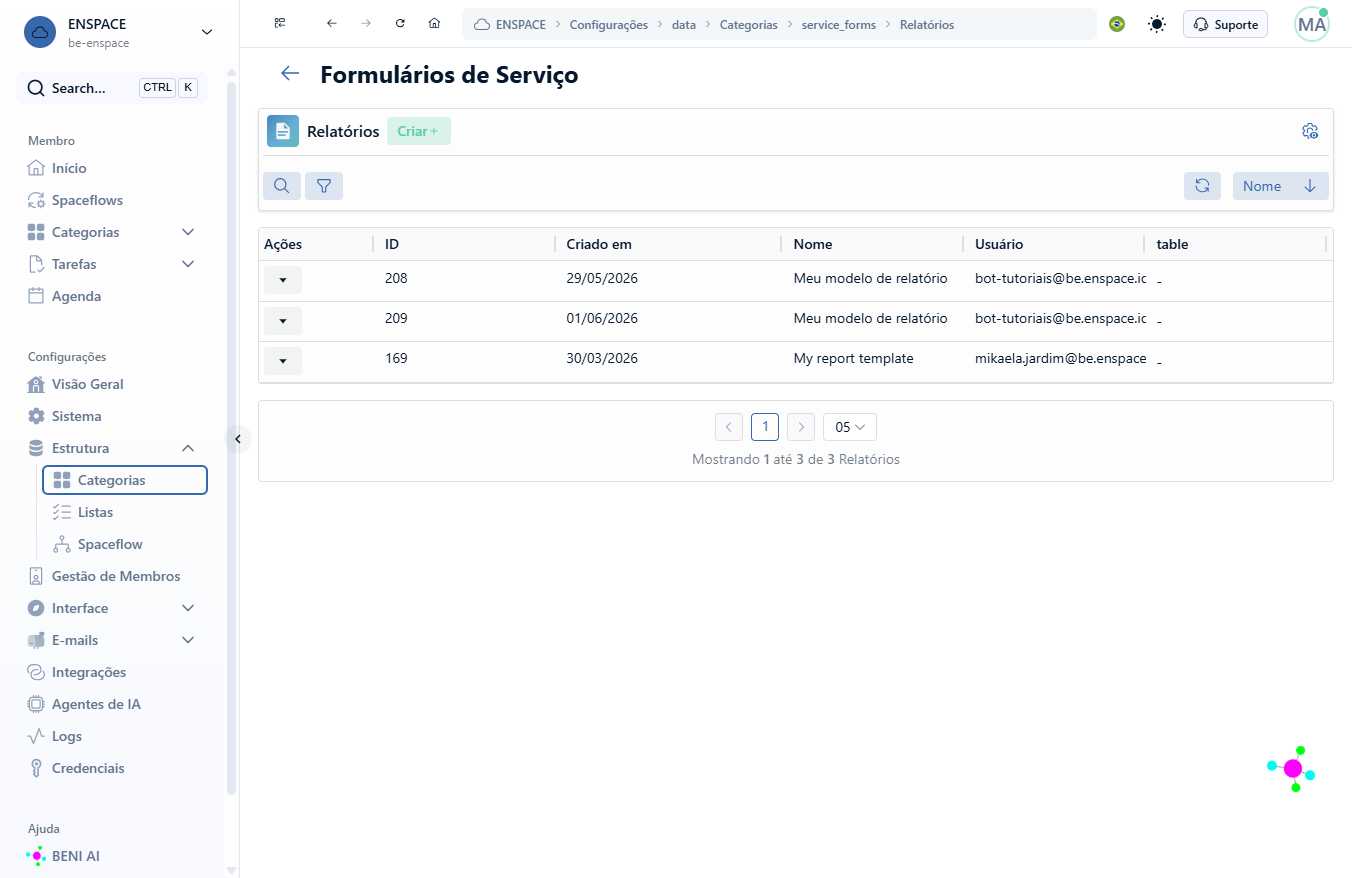Open actions dropdown for report ID 209
1352x878 pixels.
[283, 321]
